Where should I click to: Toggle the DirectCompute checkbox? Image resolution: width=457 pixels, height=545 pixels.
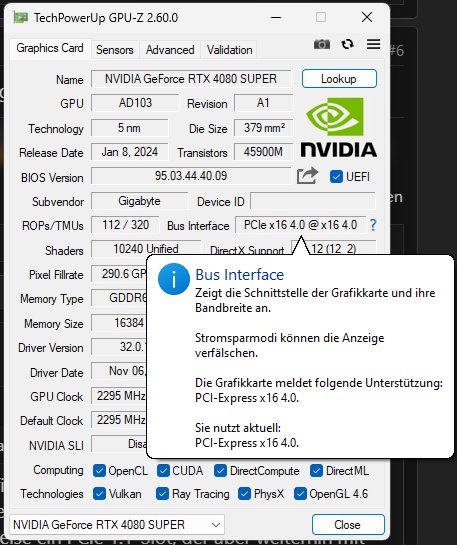click(220, 471)
